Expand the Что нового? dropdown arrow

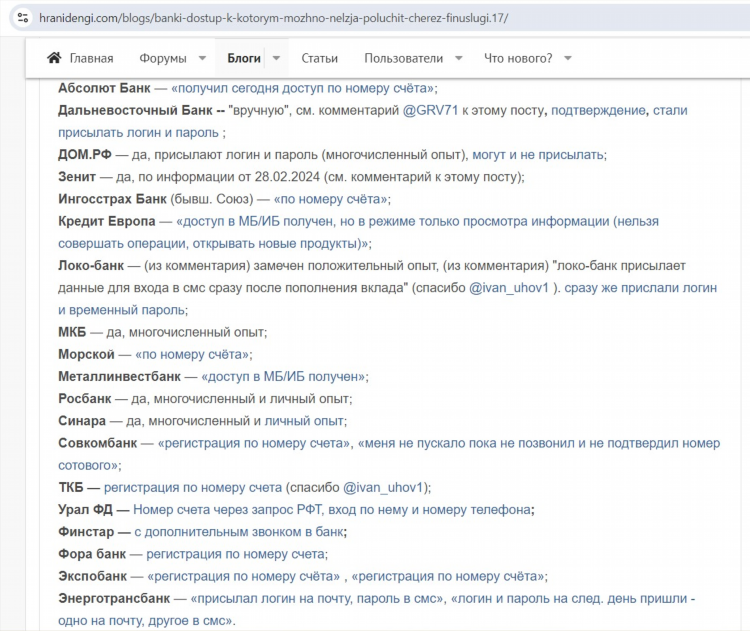coord(568,58)
